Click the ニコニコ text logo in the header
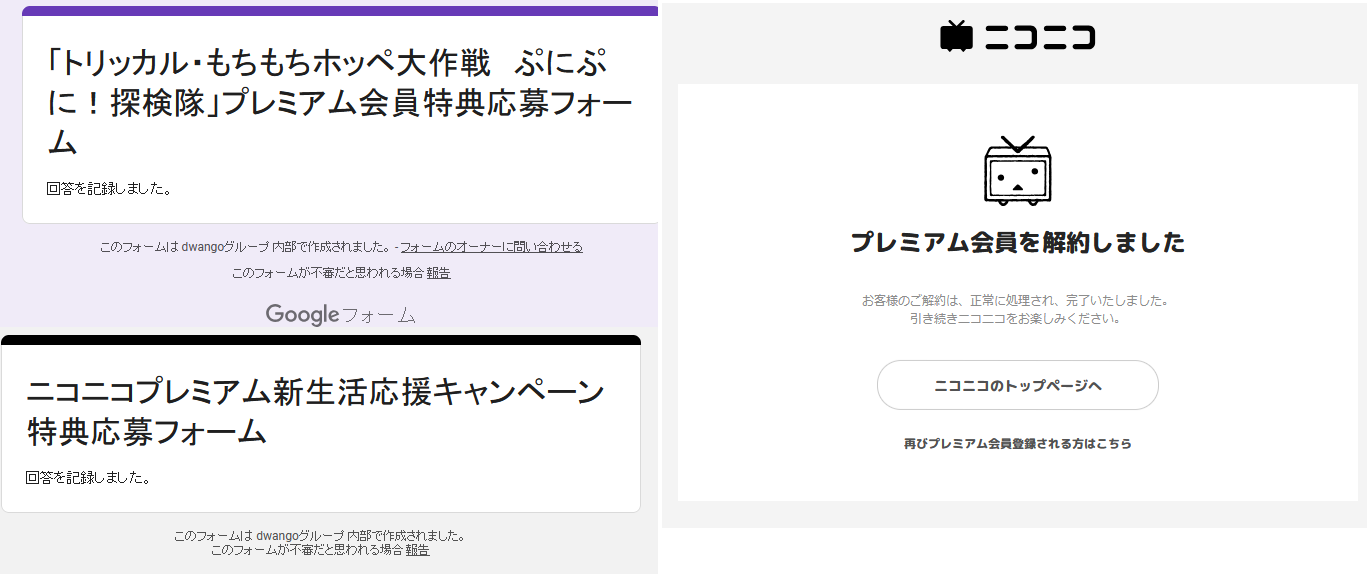 tap(1040, 38)
